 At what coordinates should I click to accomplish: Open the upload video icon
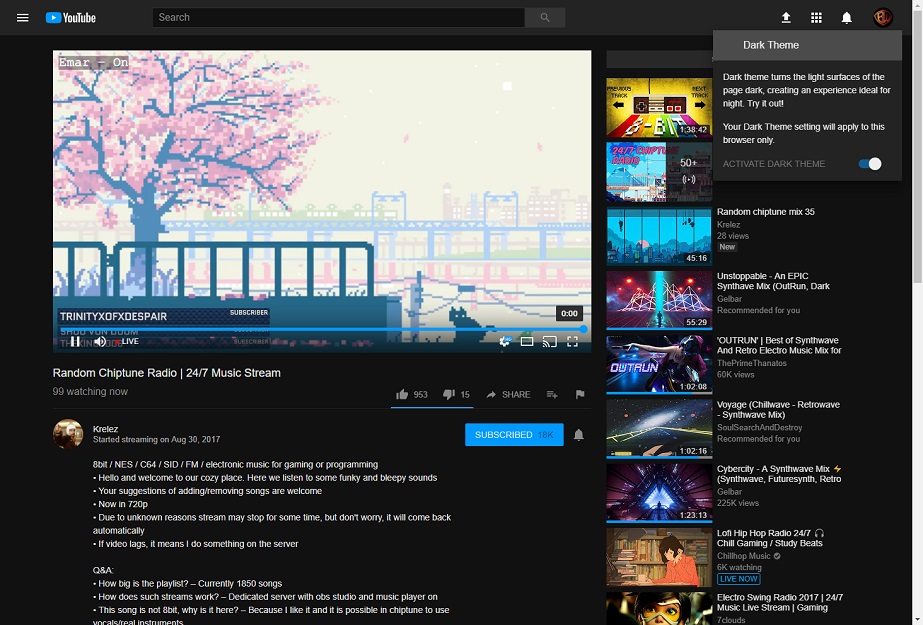[x=786, y=18]
